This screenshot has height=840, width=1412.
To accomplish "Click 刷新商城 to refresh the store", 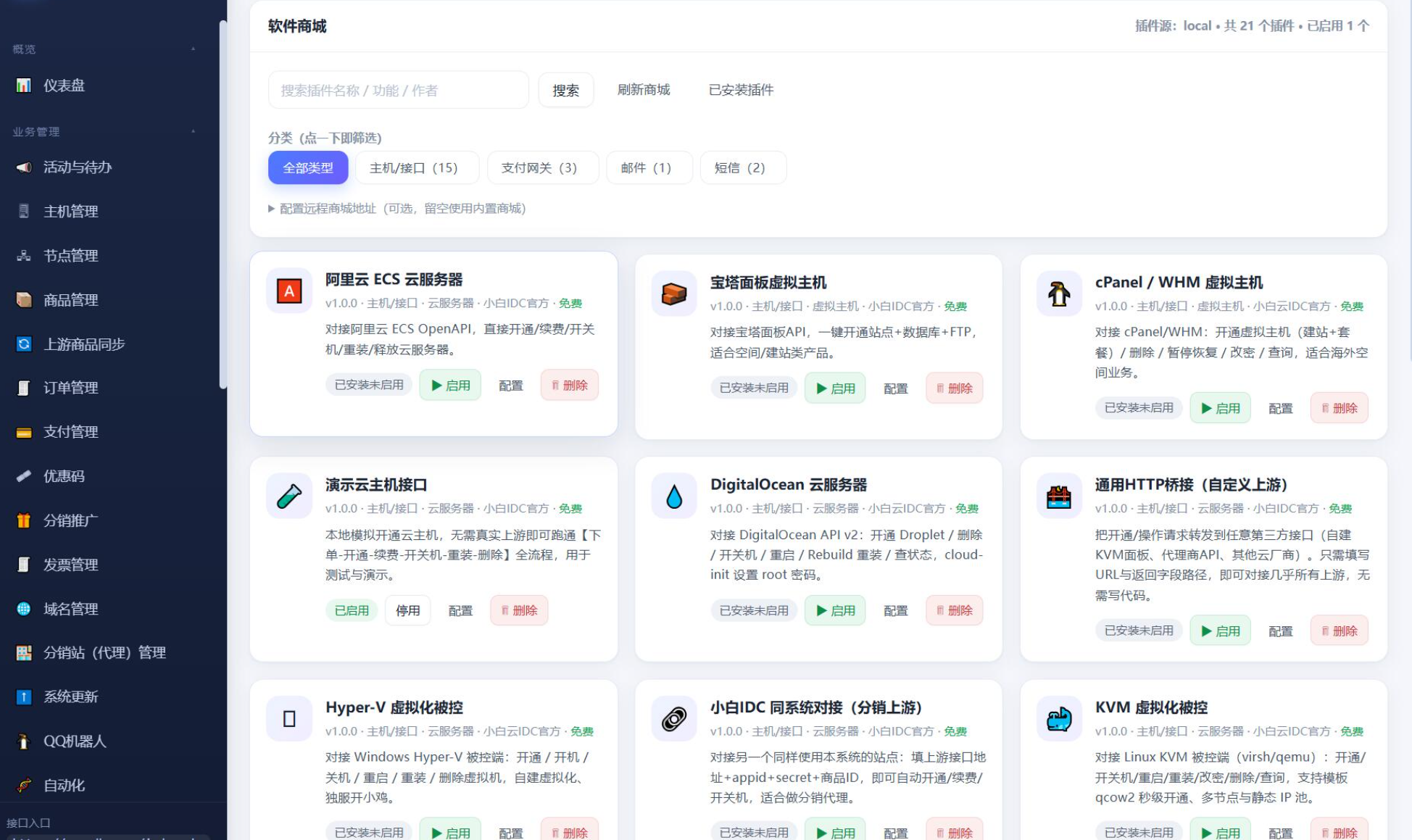I will (x=644, y=90).
